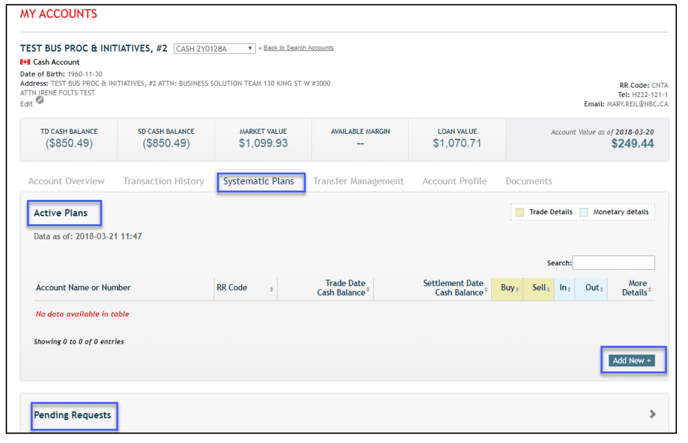Select the Systematic Plans tab
This screenshot has height=443, width=688.
click(x=259, y=182)
